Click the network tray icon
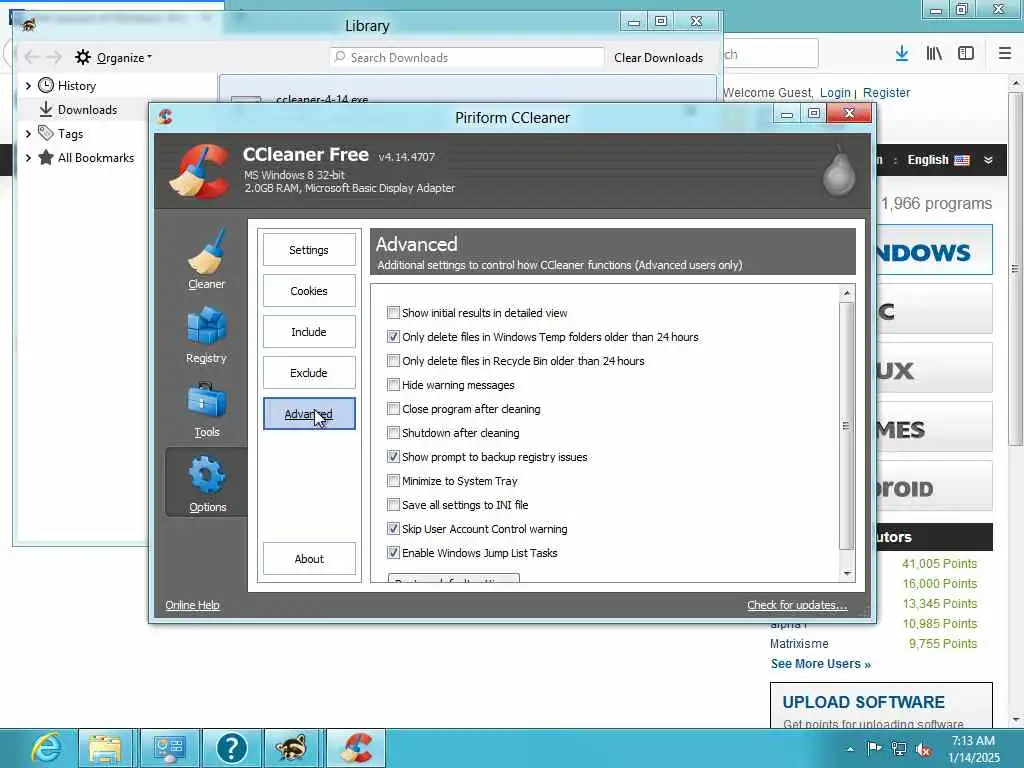The image size is (1024, 768). click(898, 748)
